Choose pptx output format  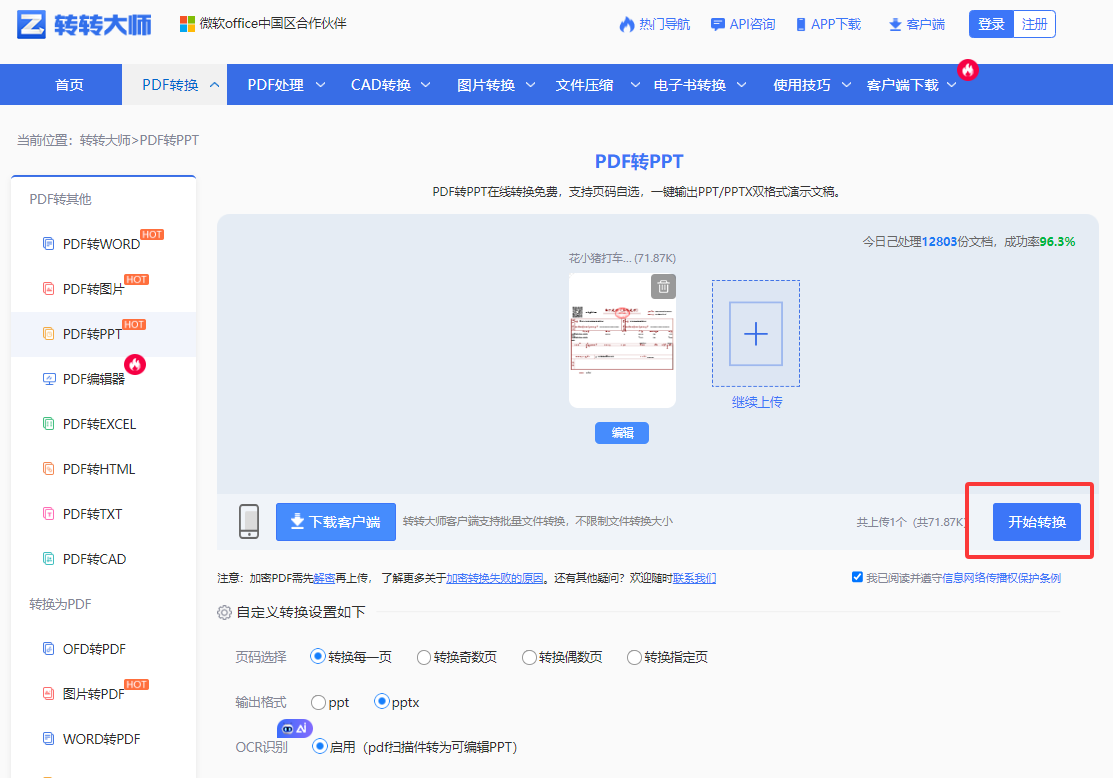click(x=382, y=701)
